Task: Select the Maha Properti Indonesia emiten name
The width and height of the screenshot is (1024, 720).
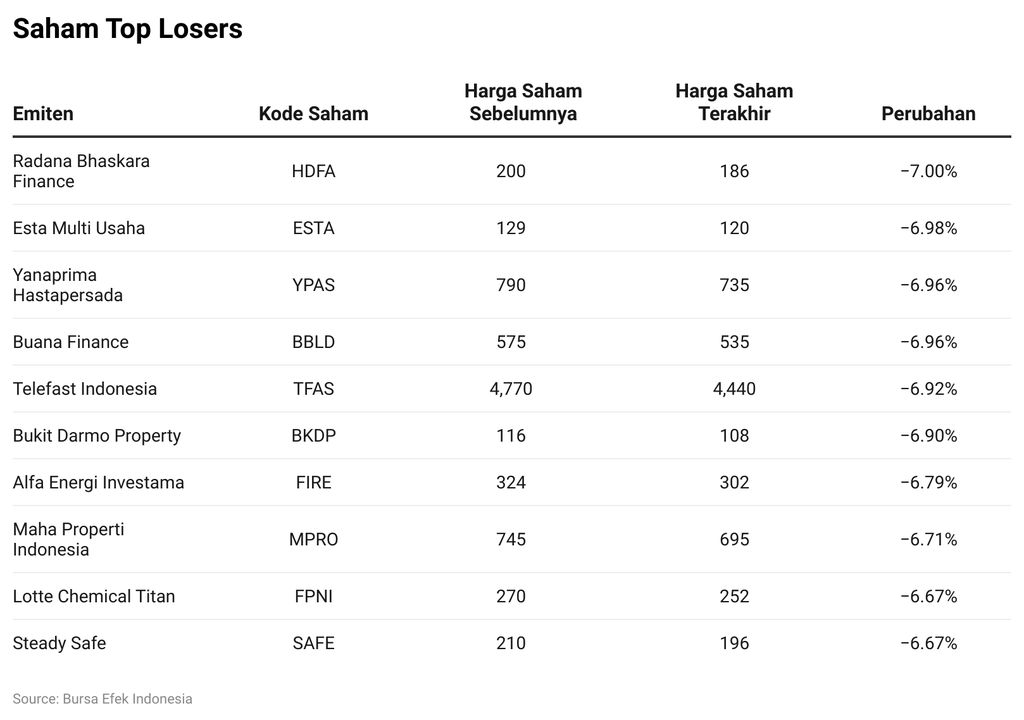Action: pos(69,539)
